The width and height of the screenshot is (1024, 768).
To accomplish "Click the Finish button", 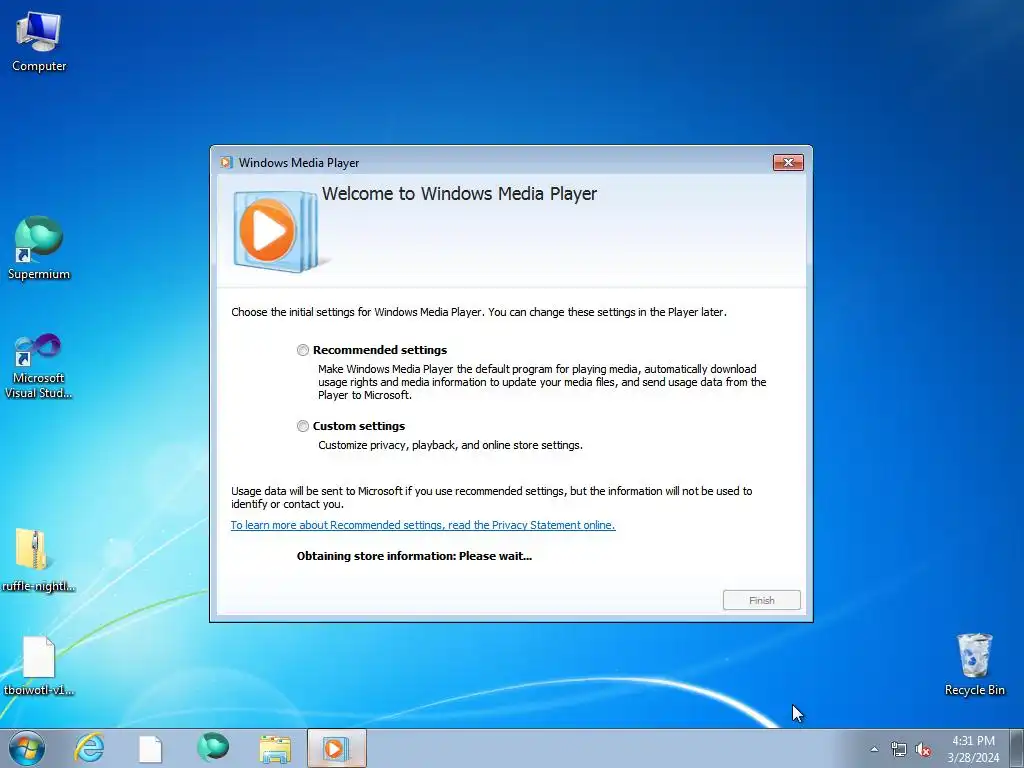I will tap(761, 600).
